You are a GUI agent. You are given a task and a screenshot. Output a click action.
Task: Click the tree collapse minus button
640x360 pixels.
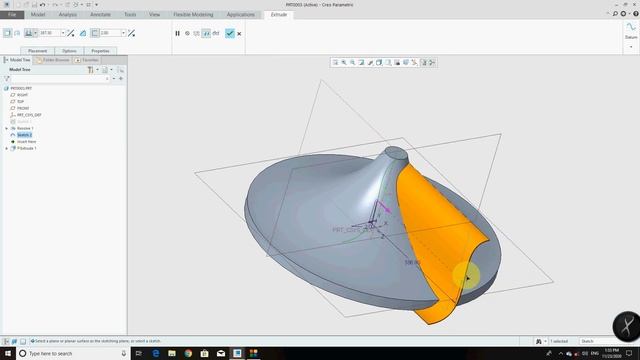(114, 78)
